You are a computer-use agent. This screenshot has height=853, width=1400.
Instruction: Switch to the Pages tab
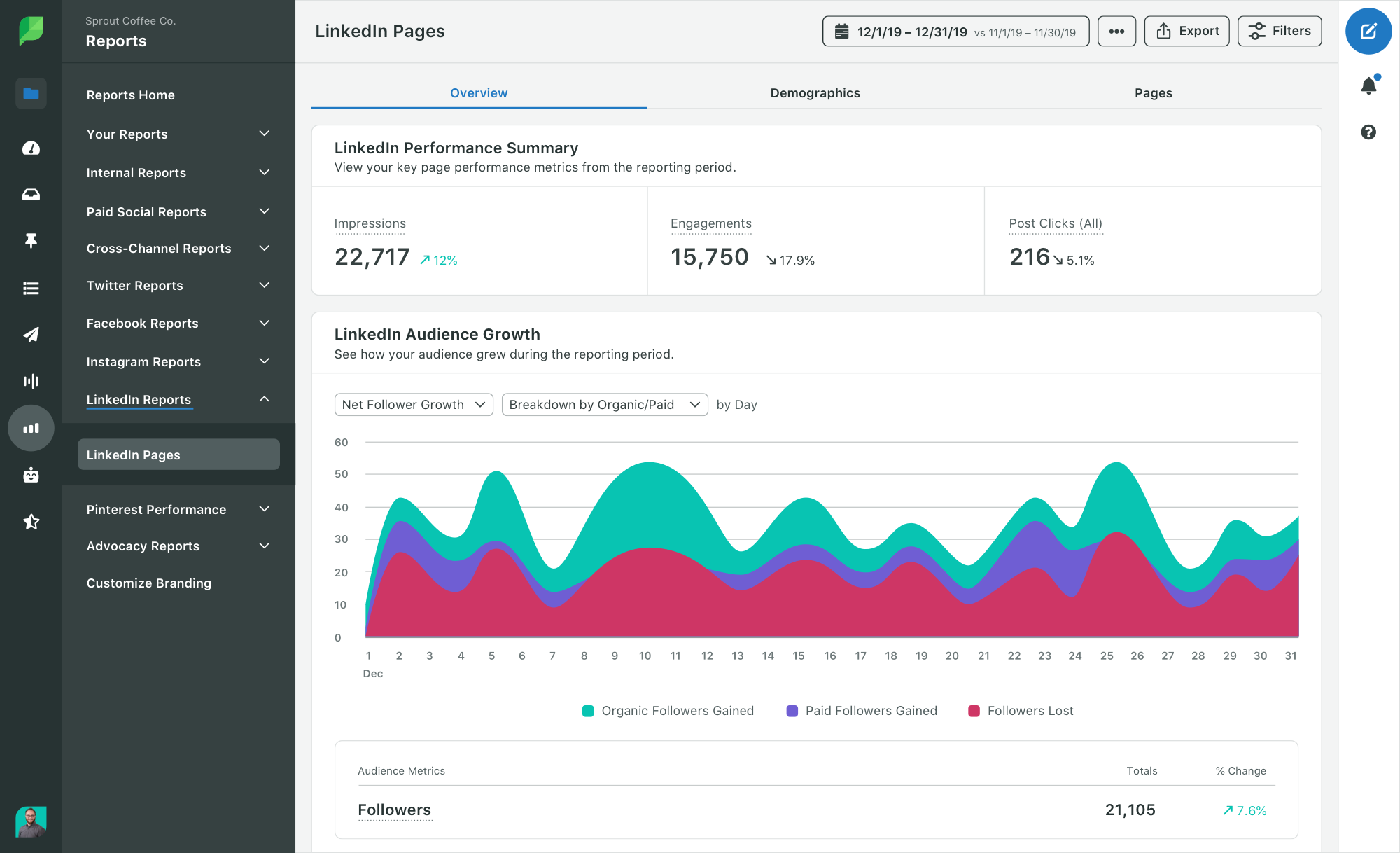(x=1153, y=93)
